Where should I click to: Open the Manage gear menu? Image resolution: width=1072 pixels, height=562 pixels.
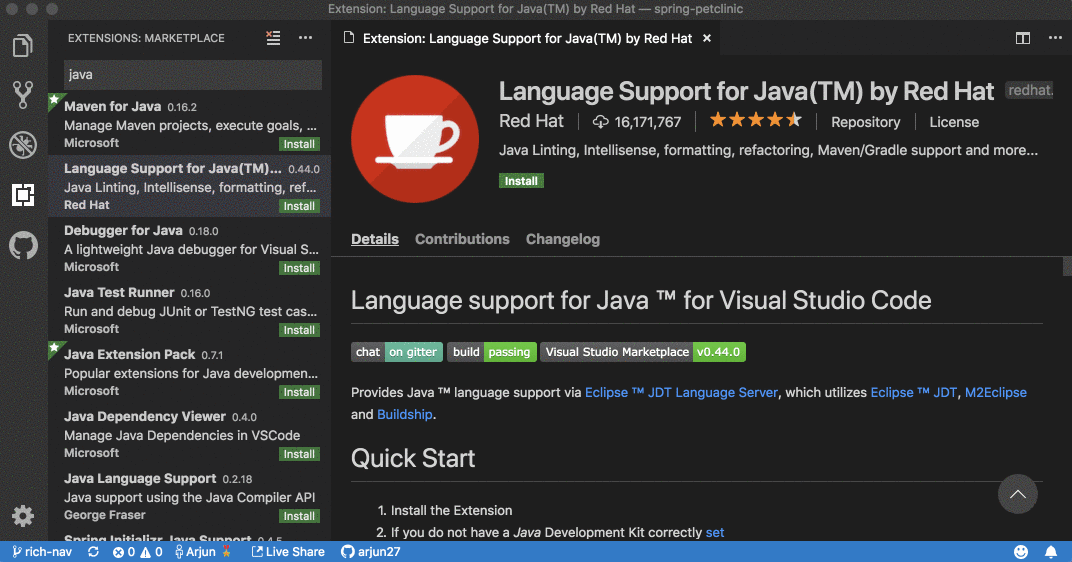[x=23, y=516]
